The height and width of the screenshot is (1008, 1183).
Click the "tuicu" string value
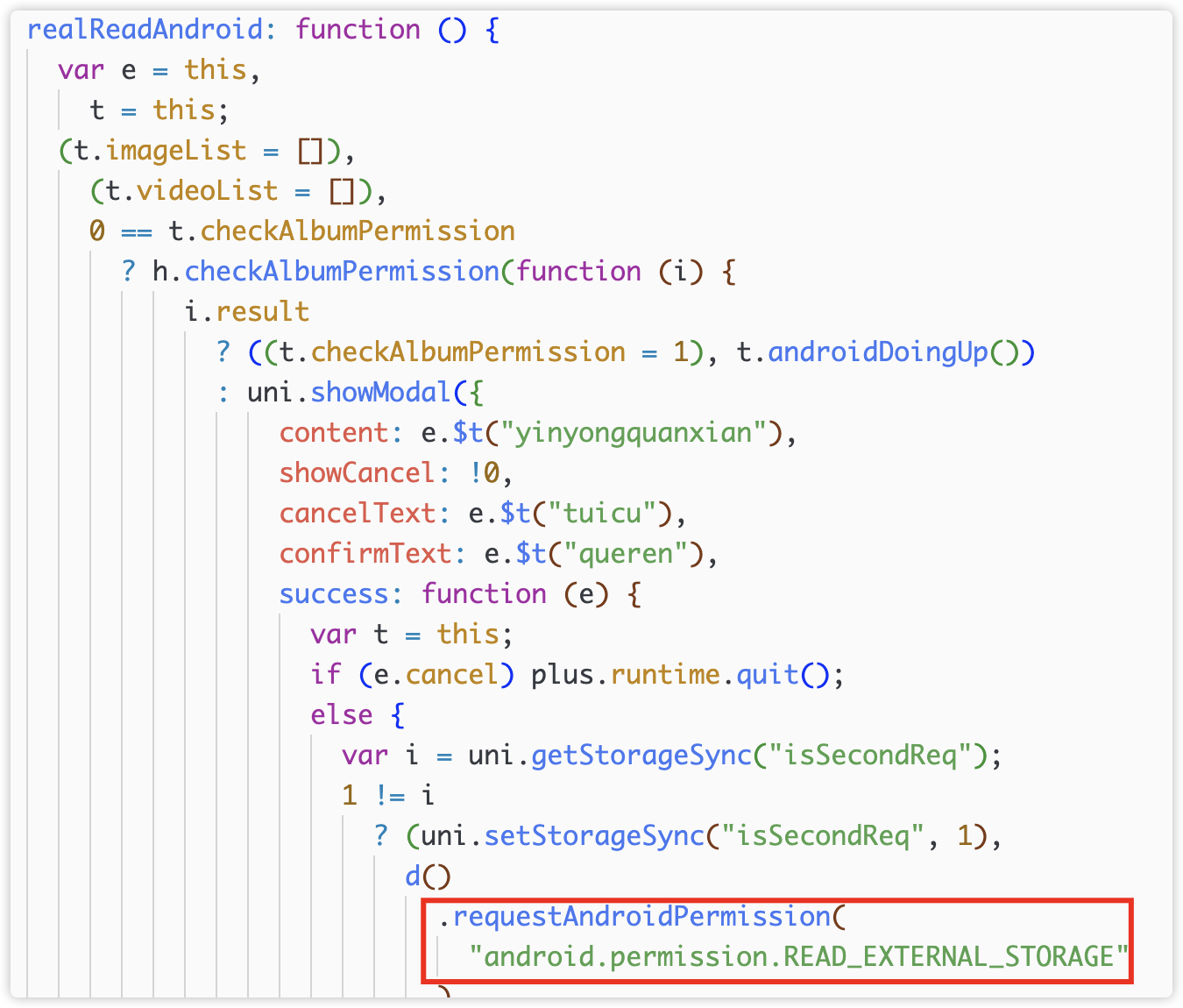[602, 514]
